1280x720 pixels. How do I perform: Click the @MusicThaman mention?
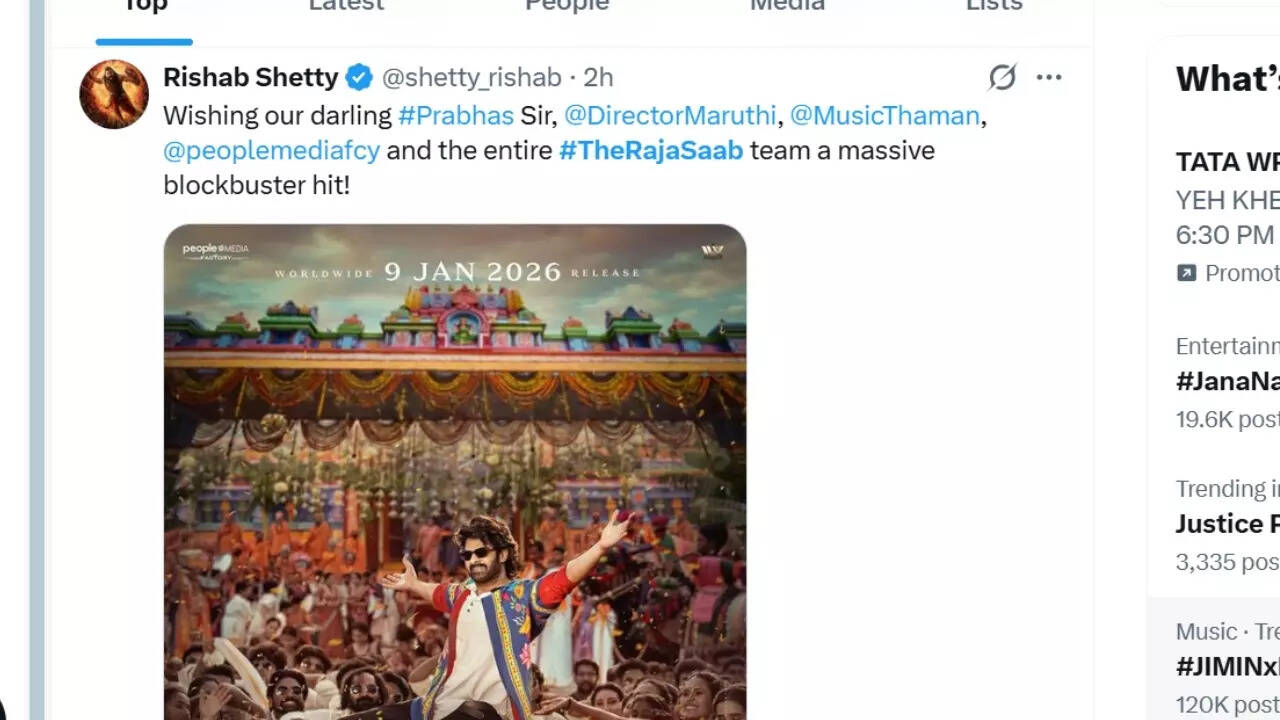[x=884, y=115]
